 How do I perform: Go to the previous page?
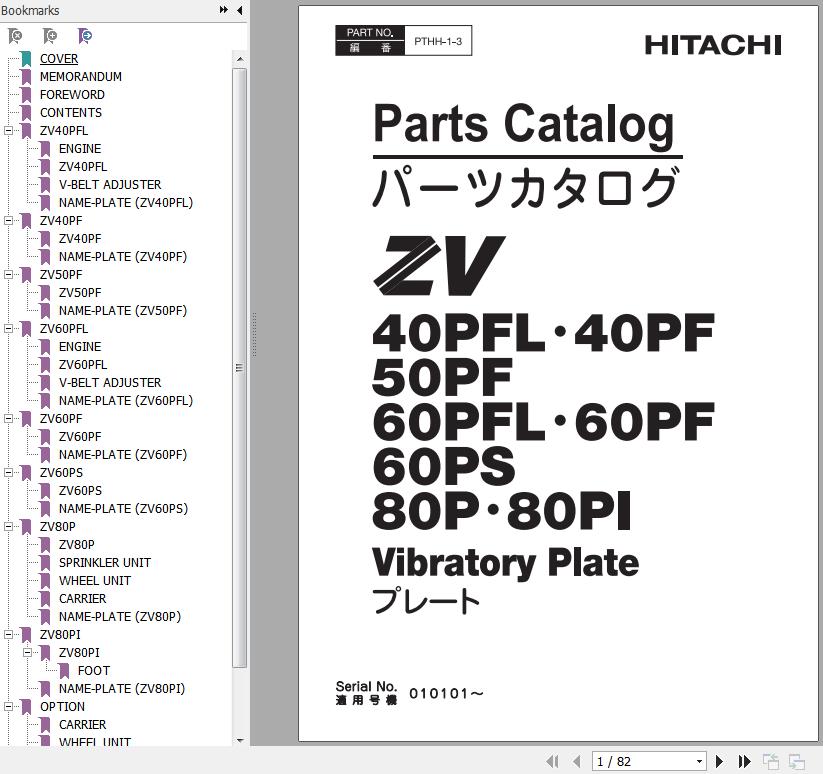[x=577, y=761]
